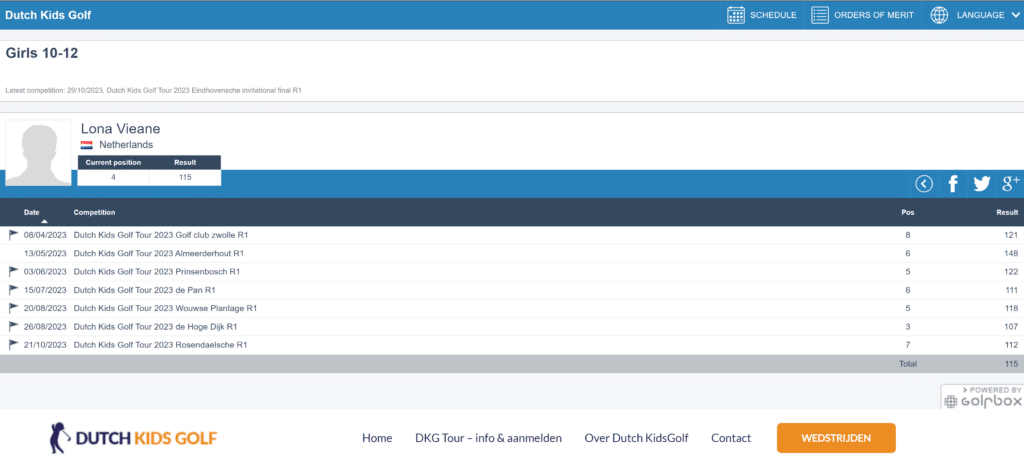This screenshot has height=457, width=1024.
Task: Open the Schedule calendar icon
Action: pyautogui.click(x=736, y=15)
